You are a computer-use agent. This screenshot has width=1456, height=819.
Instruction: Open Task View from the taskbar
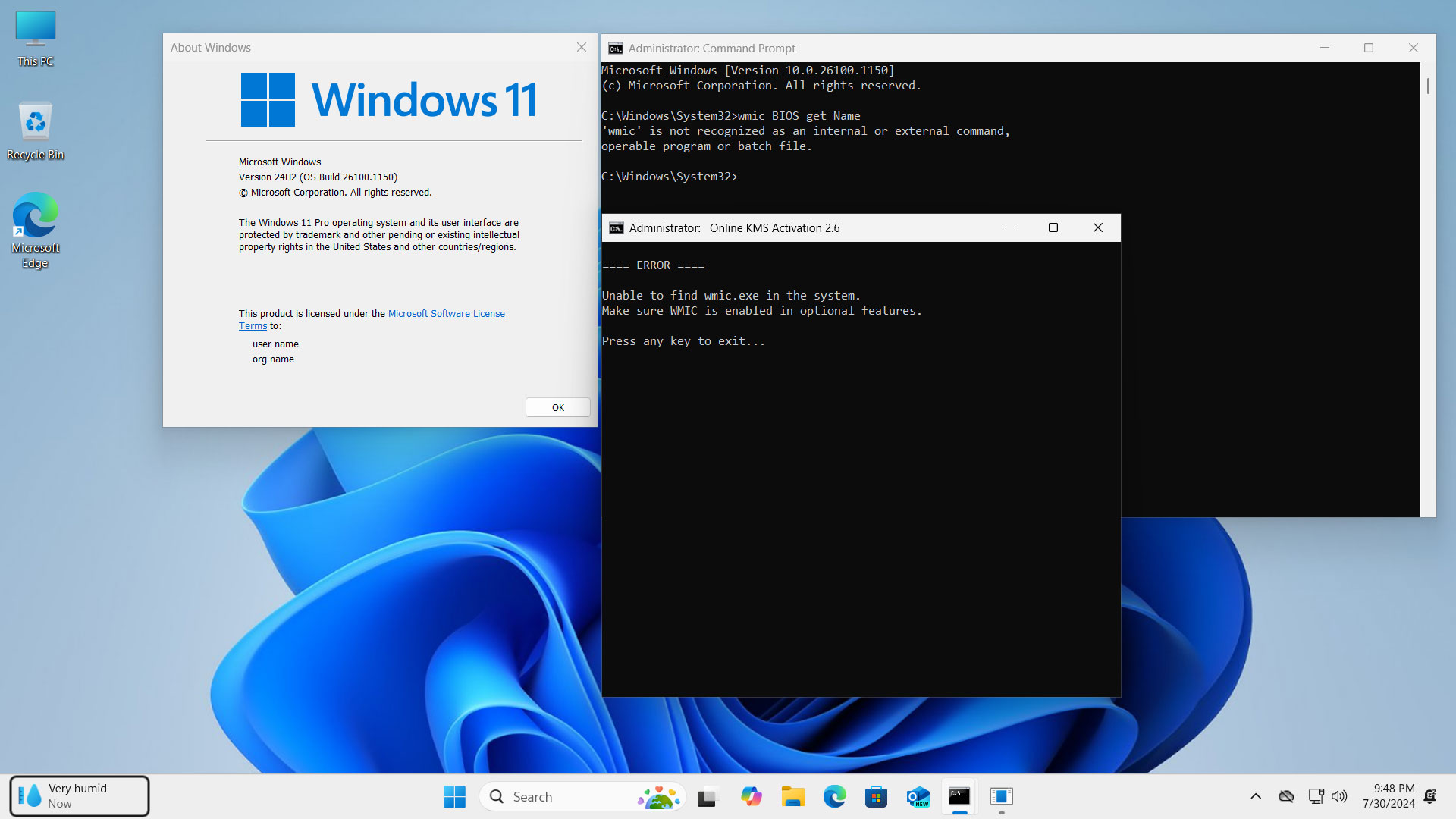point(708,796)
